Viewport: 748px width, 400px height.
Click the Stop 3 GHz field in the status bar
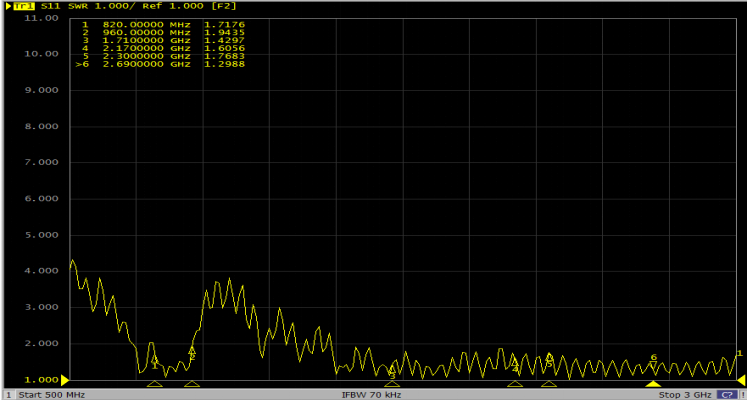click(x=685, y=395)
